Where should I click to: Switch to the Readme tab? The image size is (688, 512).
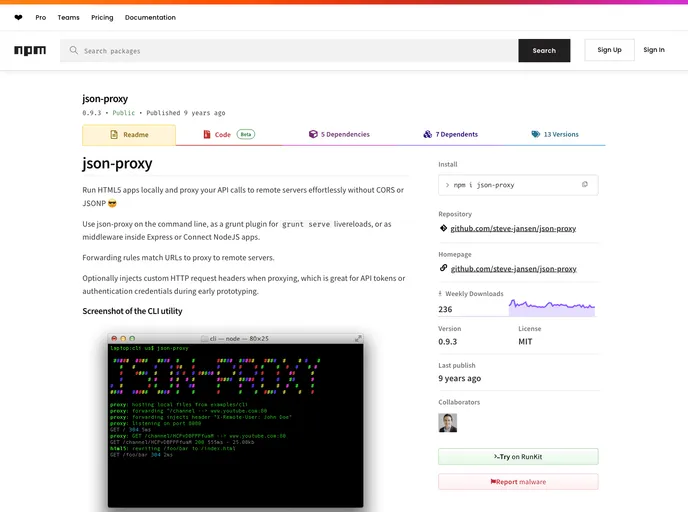pos(129,135)
